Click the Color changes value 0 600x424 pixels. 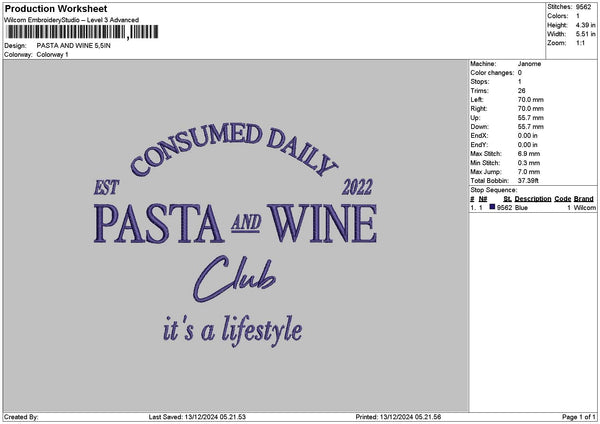point(520,73)
